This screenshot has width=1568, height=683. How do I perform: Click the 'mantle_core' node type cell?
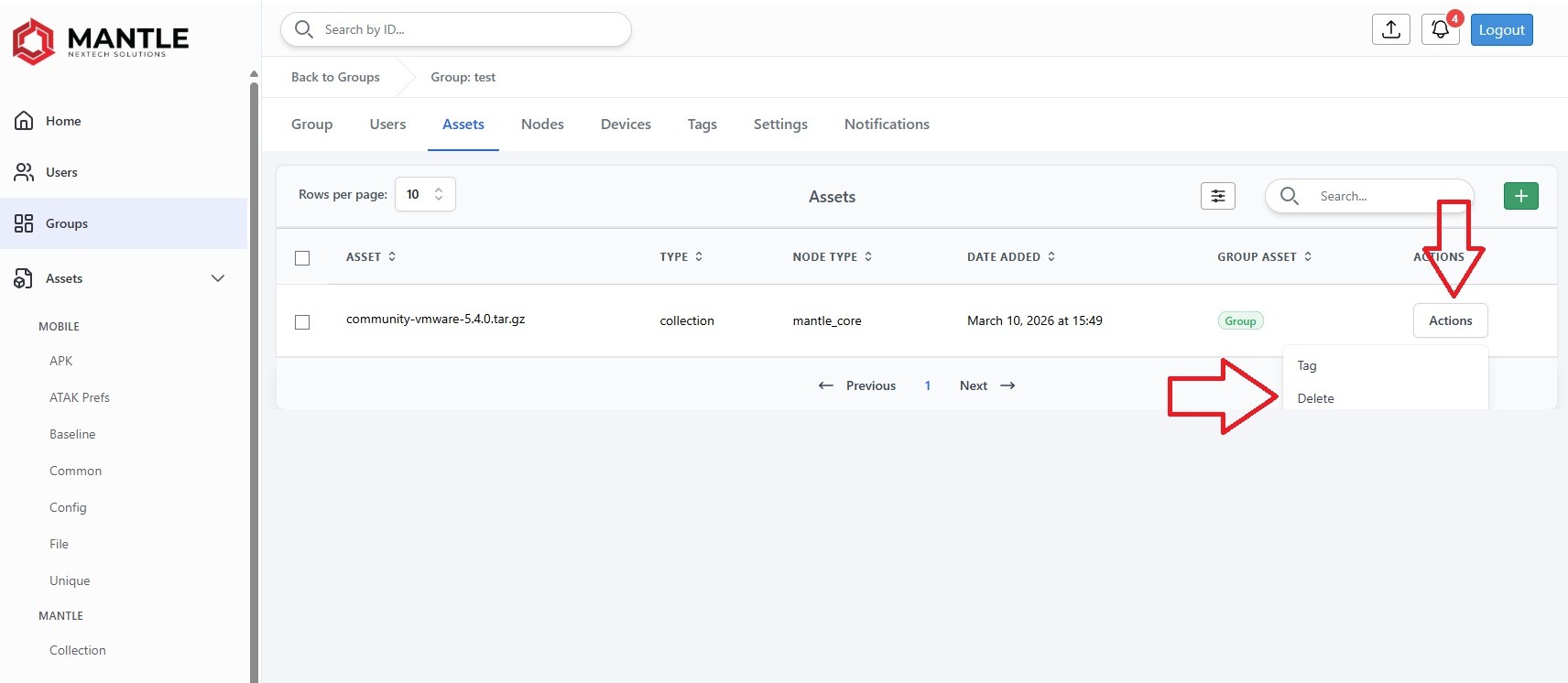point(827,320)
